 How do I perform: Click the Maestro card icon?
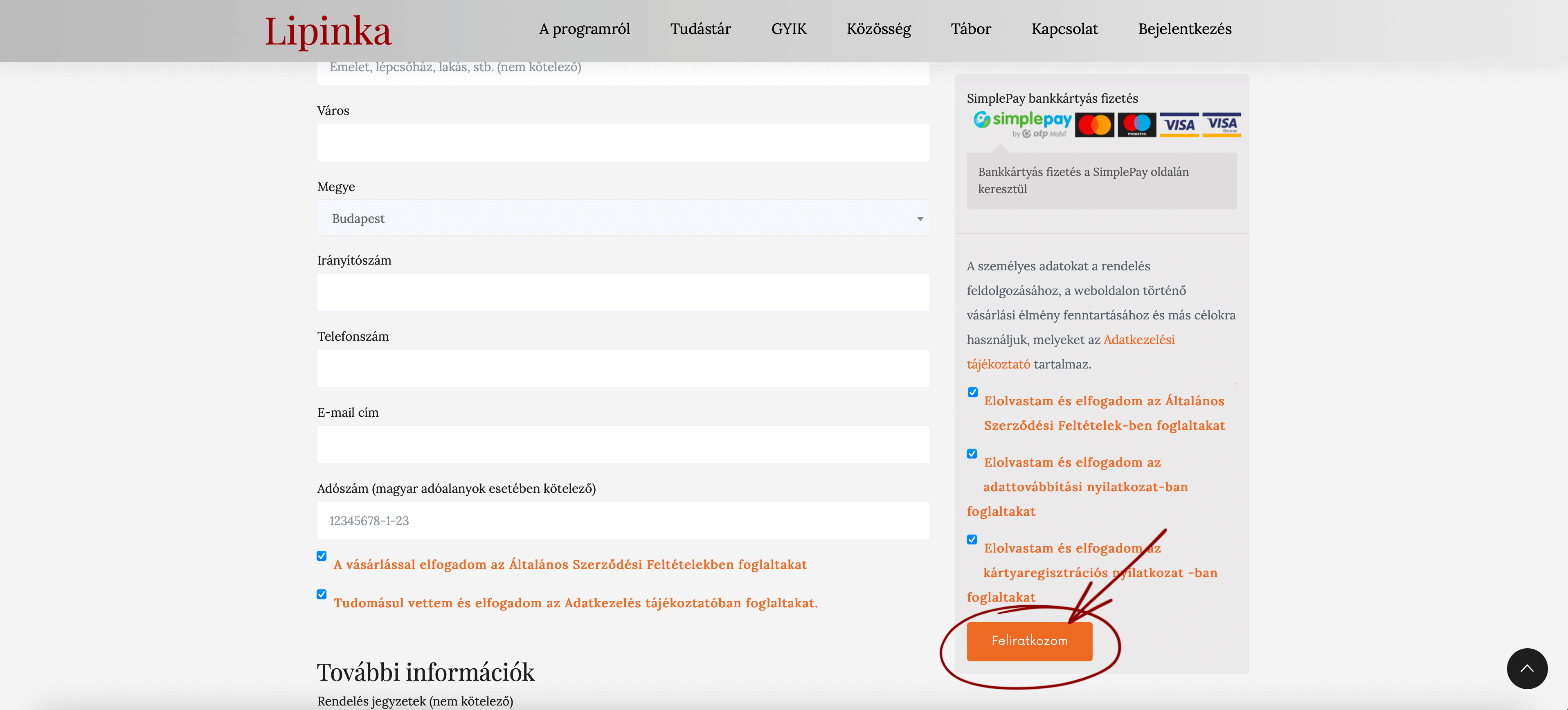(1136, 125)
